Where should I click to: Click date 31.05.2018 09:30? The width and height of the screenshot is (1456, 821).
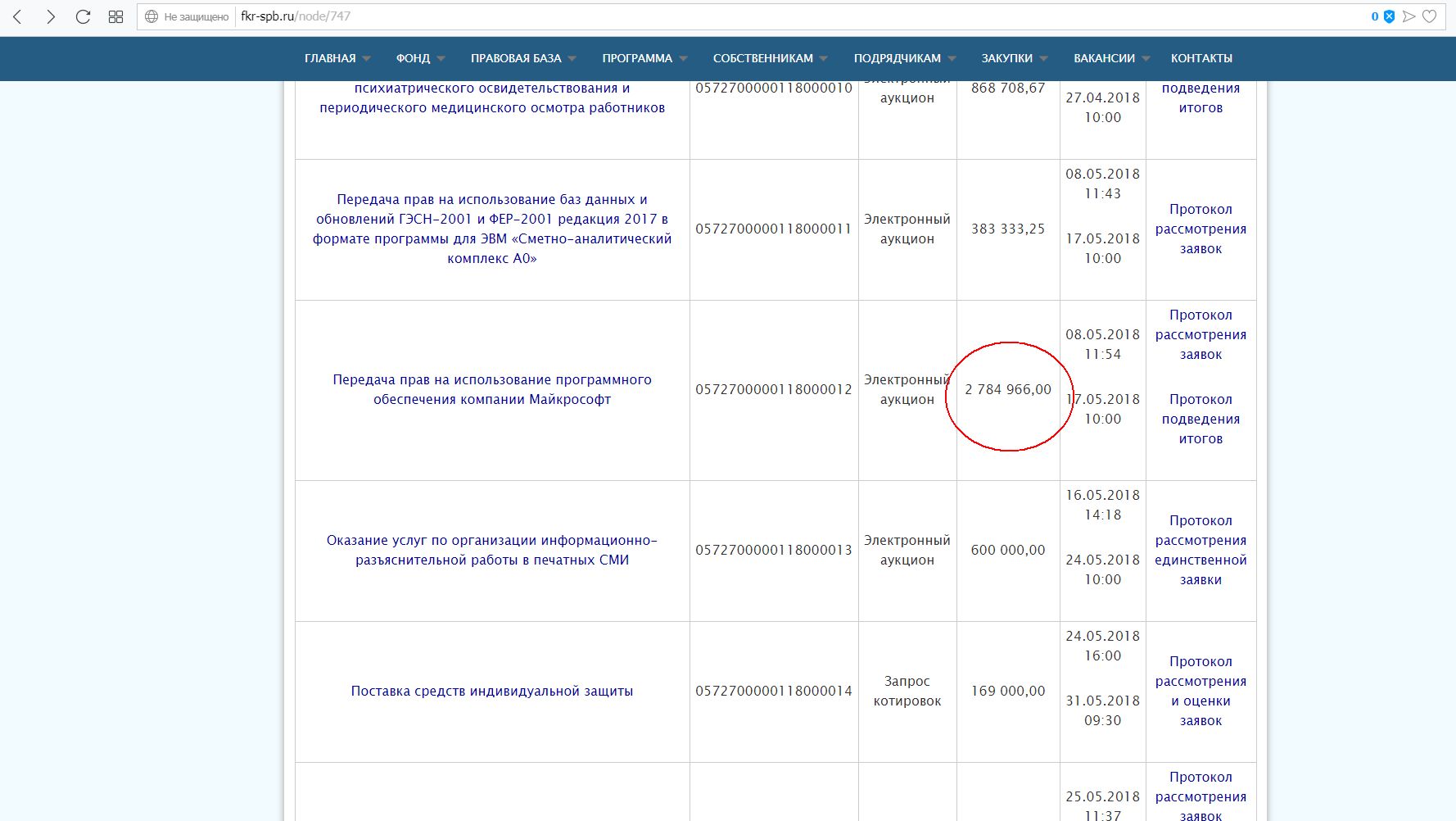pyautogui.click(x=1102, y=710)
